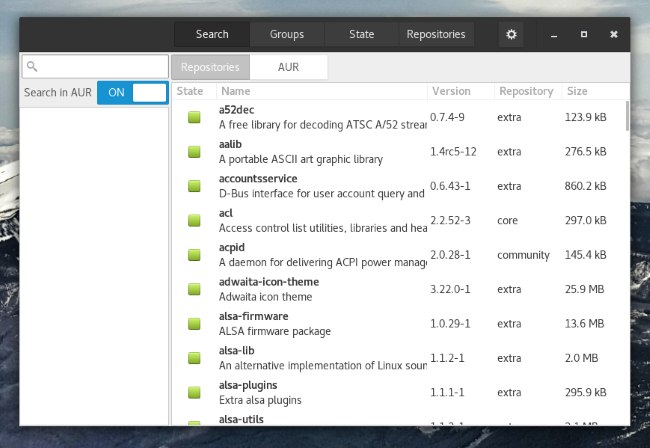Click the 'Extra alsa plugins' description
650x448 pixels.
(x=260, y=400)
